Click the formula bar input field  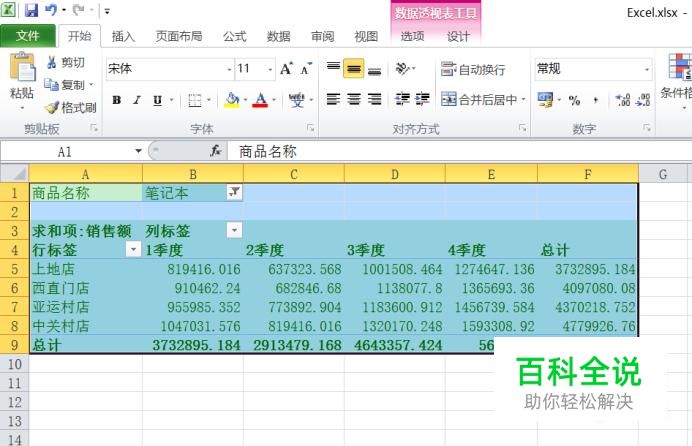pos(459,151)
